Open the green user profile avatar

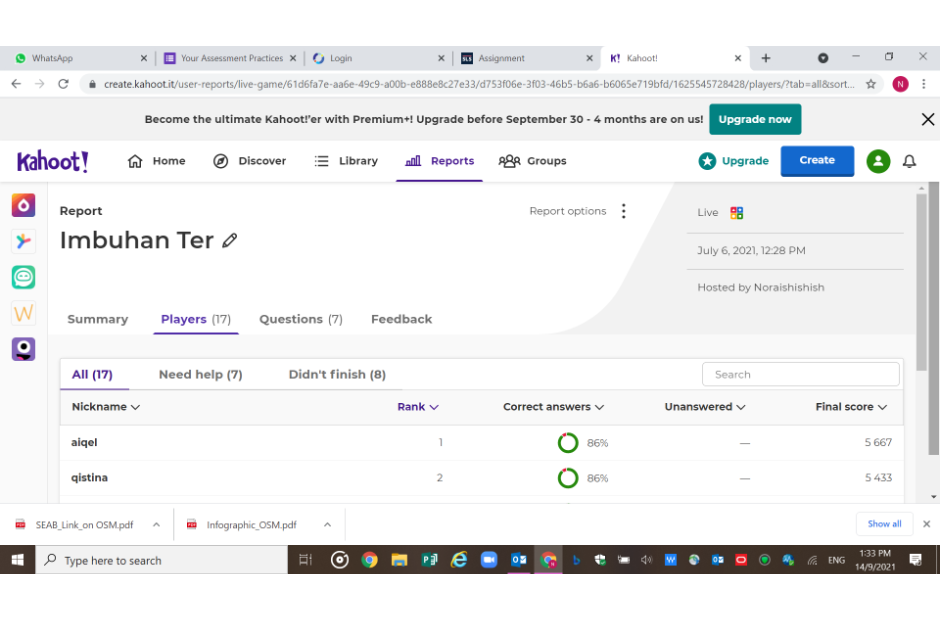coord(878,161)
